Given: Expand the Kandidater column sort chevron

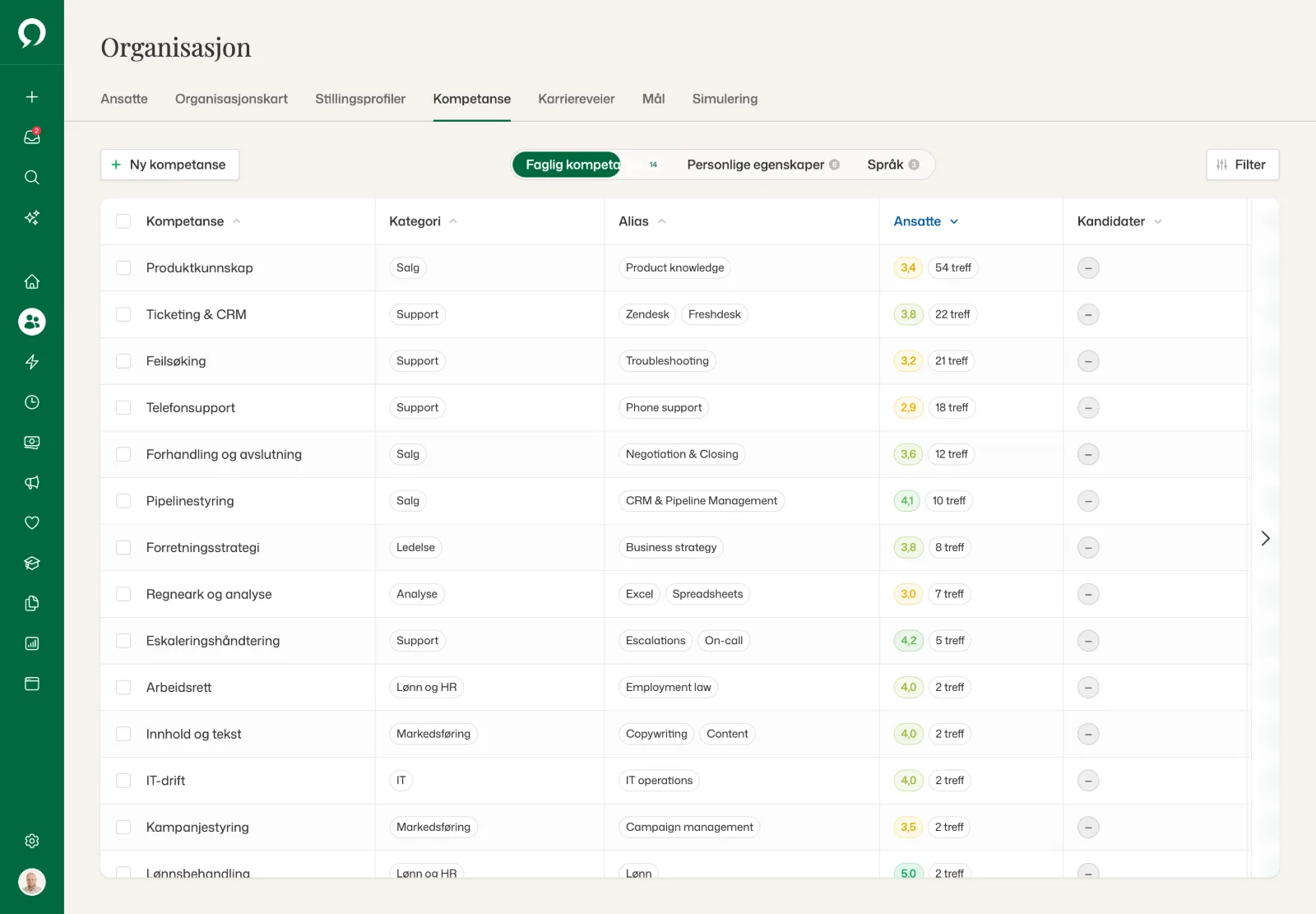Looking at the screenshot, I should click(x=1158, y=221).
